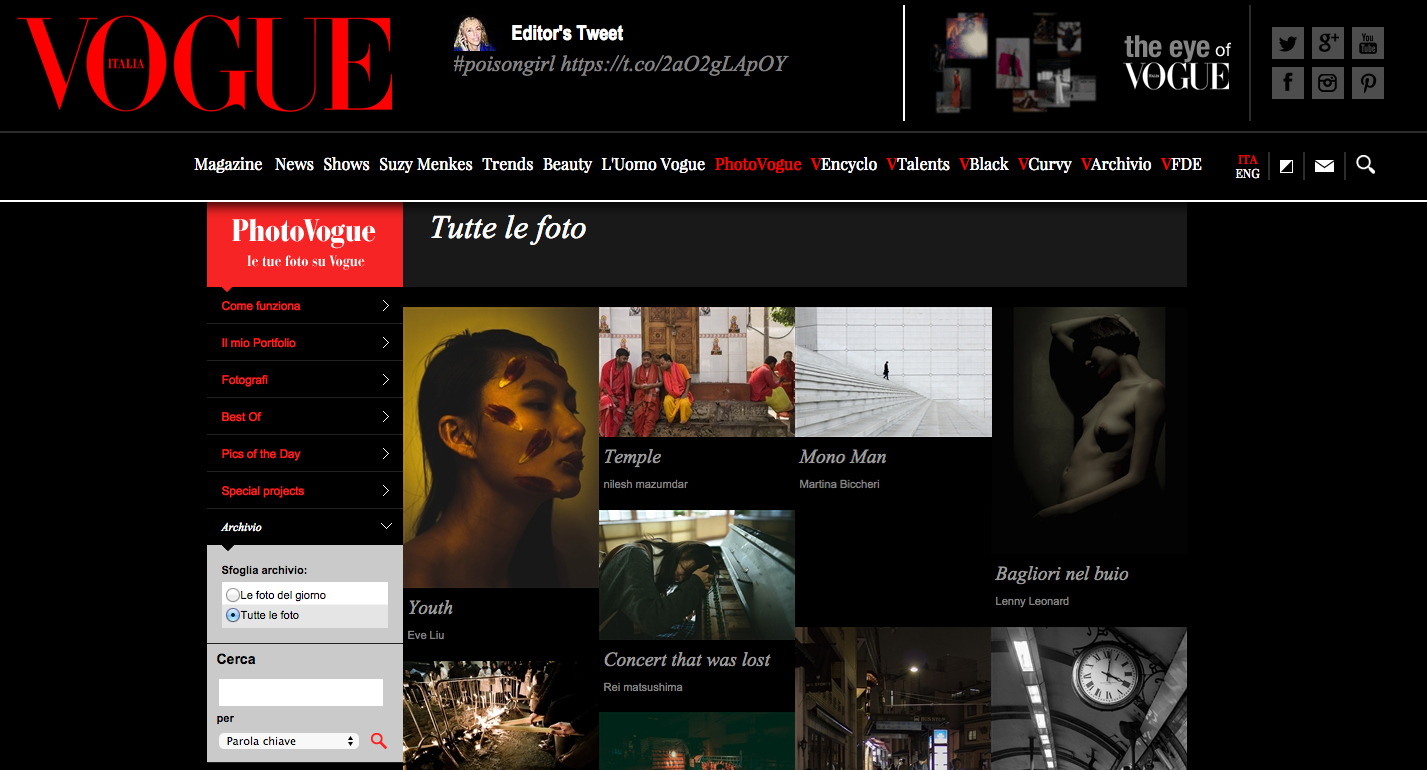Select the 'Tutte le foto' radio button

[x=233, y=615]
